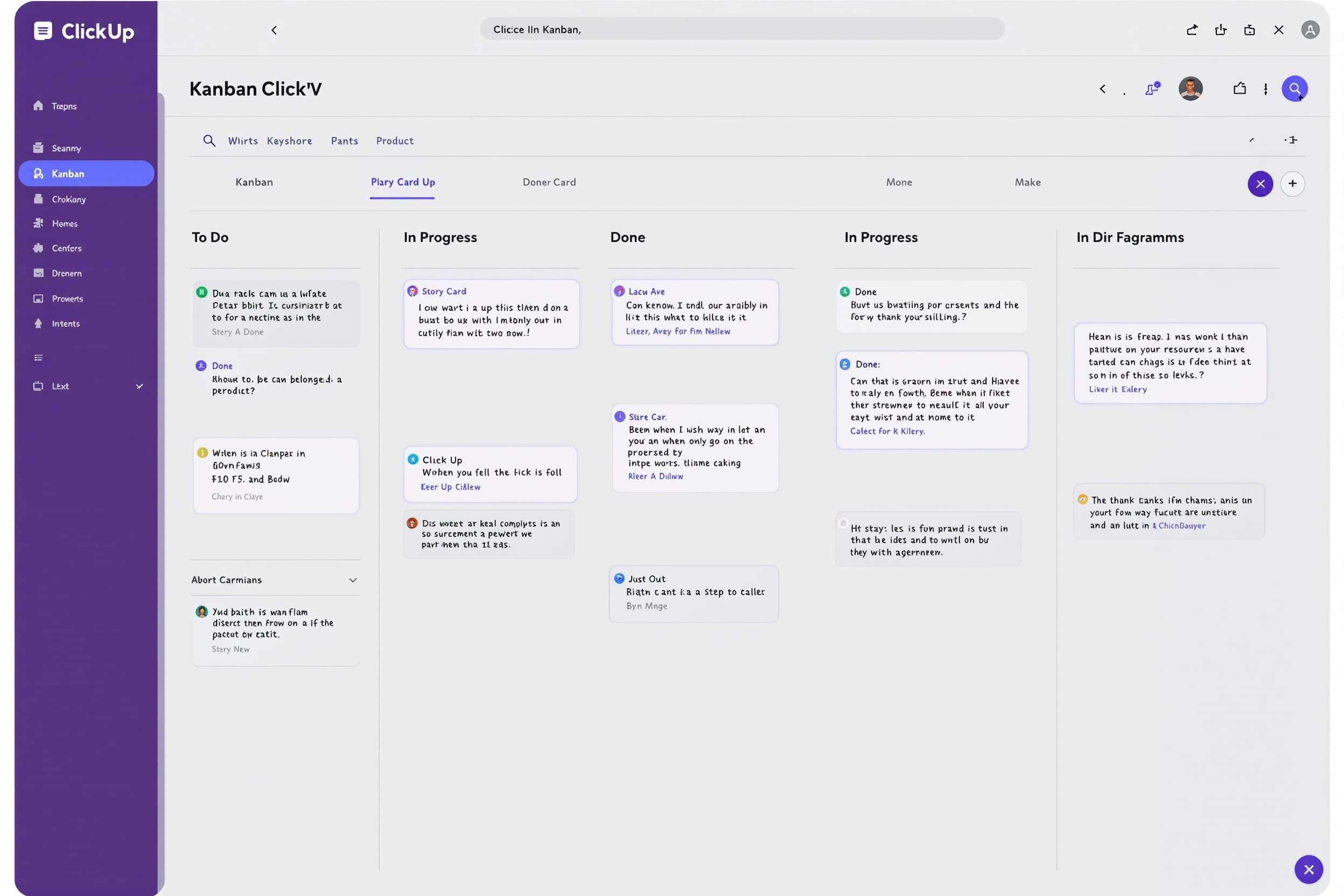Toggle status circle on Slare Car card
Screen dimensions: 1344x896
pos(619,417)
